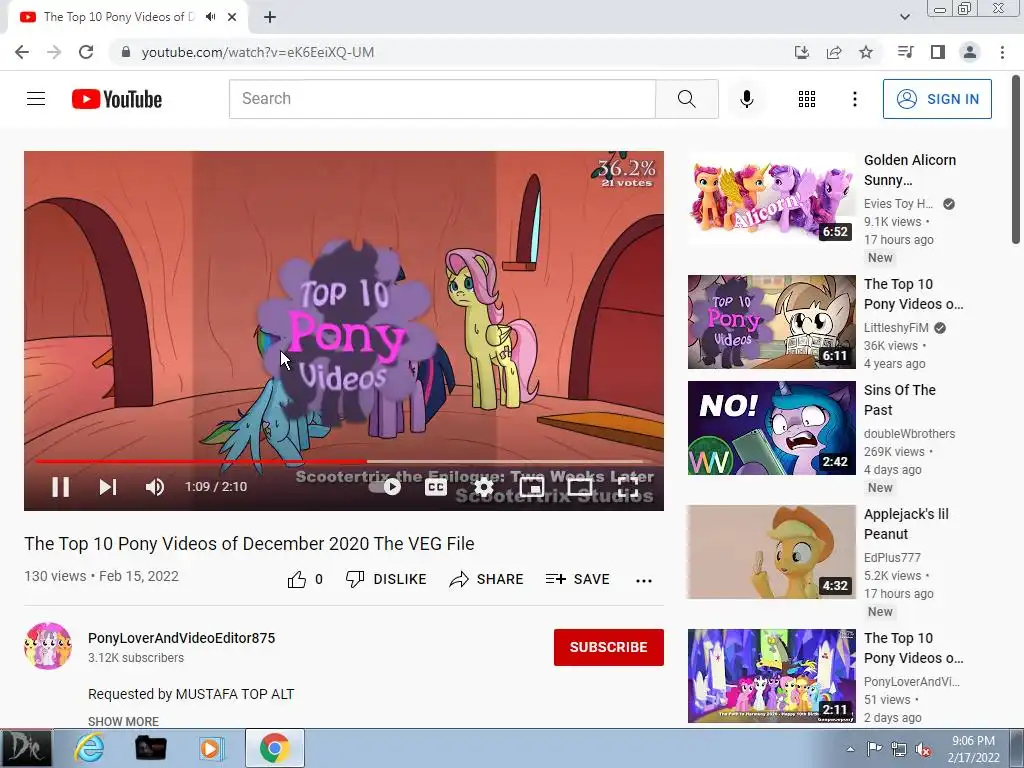Open the YouTube hamburger guide menu

[36, 99]
